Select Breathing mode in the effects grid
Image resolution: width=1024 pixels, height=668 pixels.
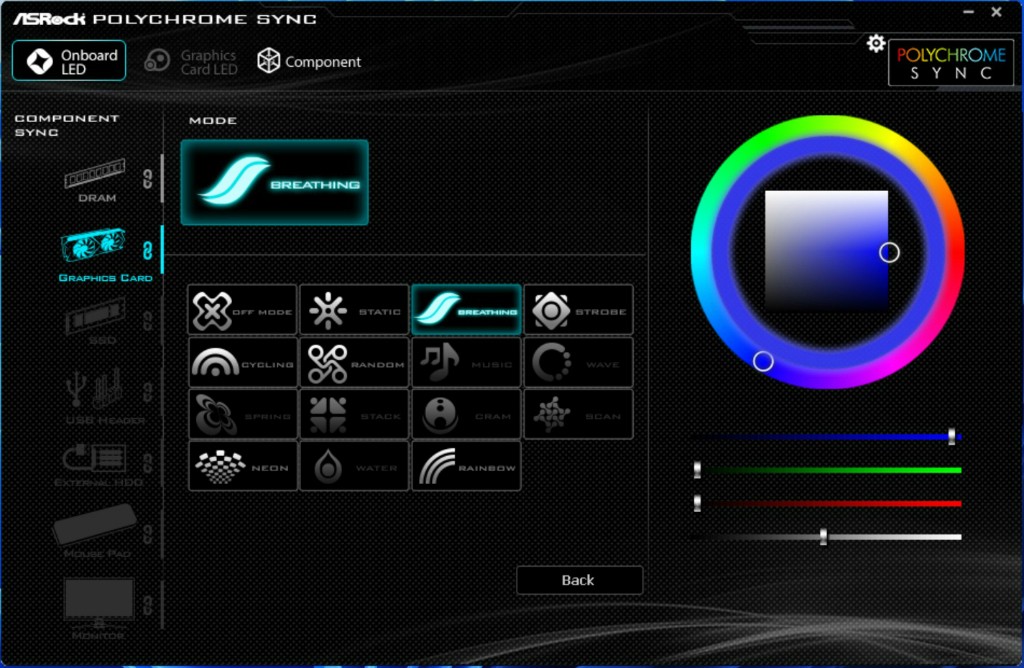coord(466,310)
